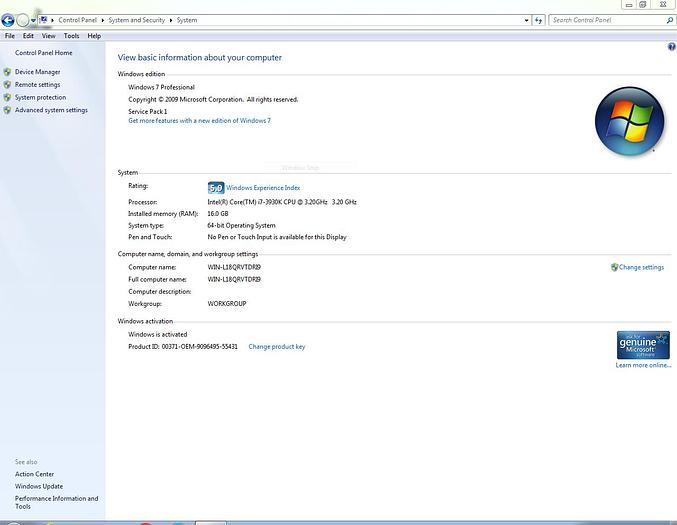Click the search magnifier icon in the search box
Viewport: 677px width, 525px height.
click(669, 19)
